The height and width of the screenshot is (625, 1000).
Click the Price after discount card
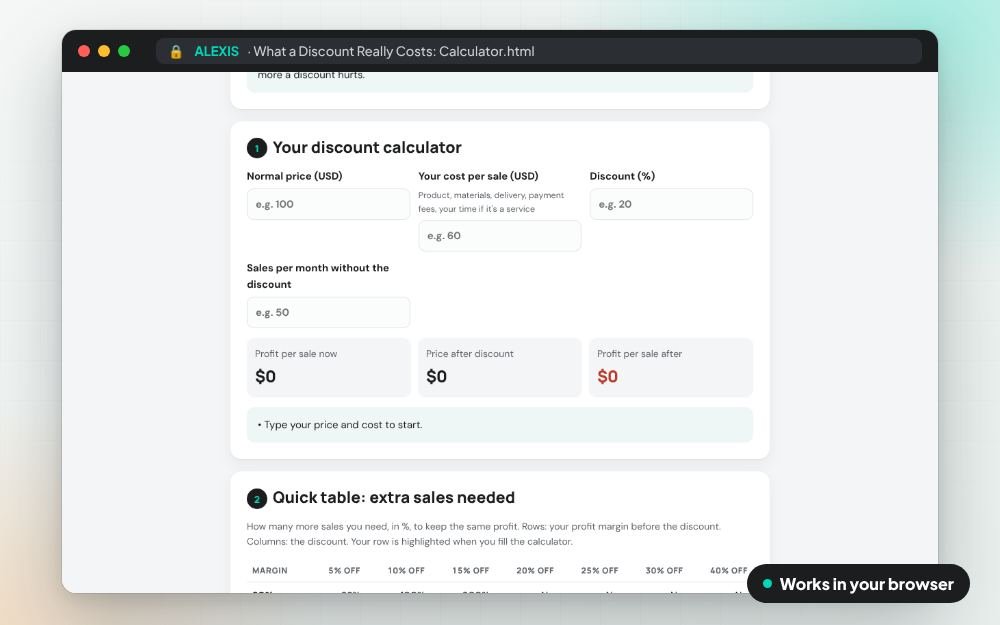click(x=499, y=367)
